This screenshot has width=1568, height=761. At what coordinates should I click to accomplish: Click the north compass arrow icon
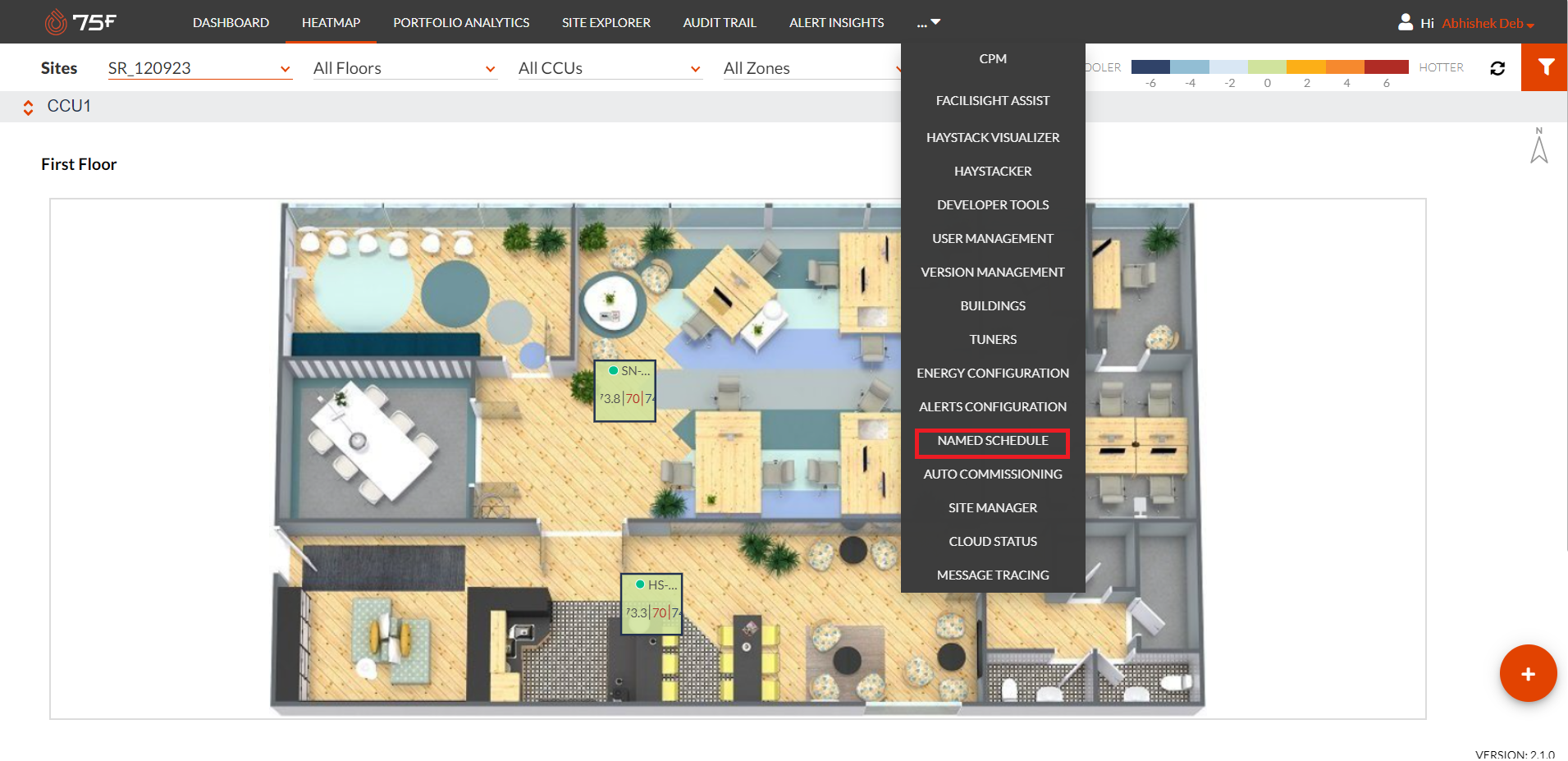pos(1538,146)
